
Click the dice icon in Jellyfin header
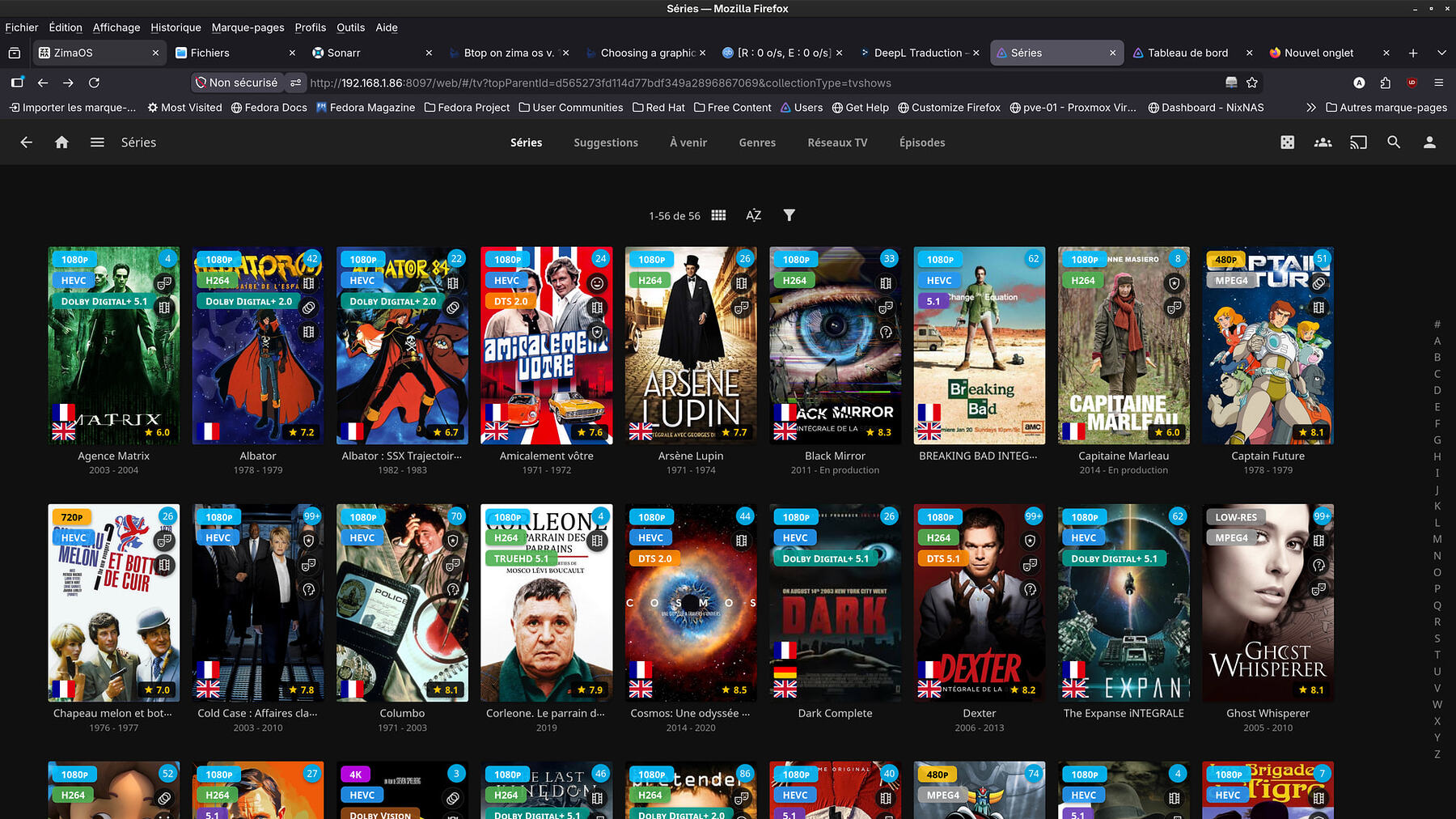tap(1288, 142)
